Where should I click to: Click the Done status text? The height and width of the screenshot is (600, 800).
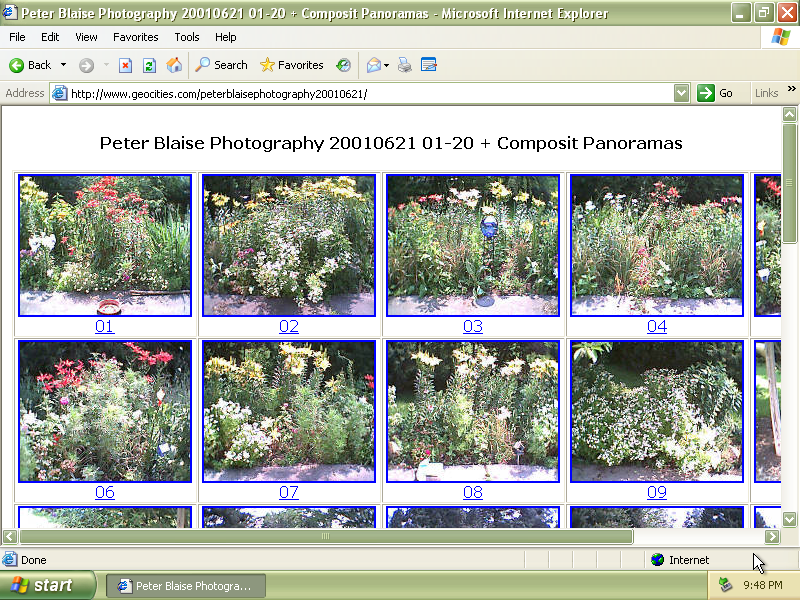click(34, 560)
